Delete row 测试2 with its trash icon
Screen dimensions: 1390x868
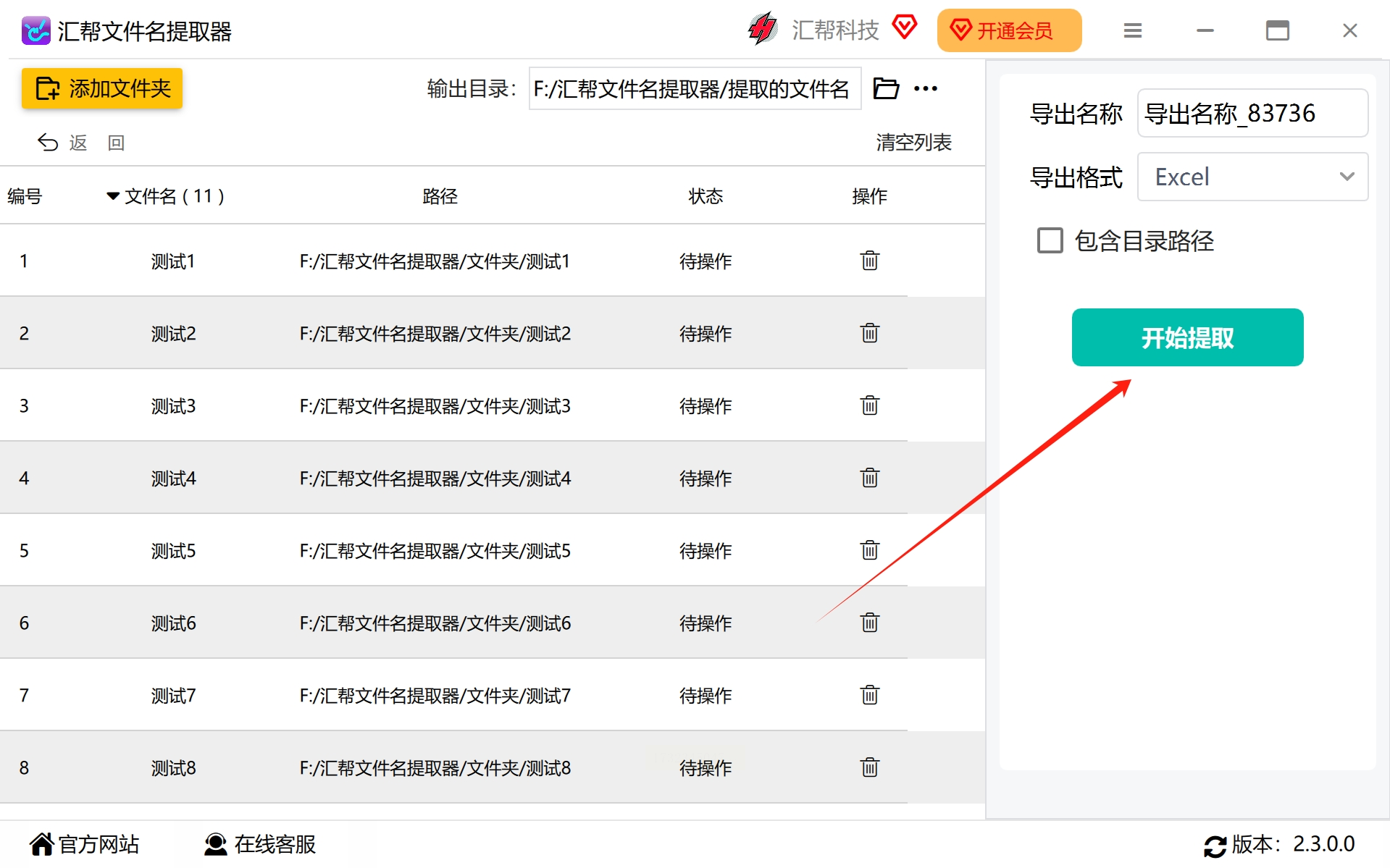(869, 333)
